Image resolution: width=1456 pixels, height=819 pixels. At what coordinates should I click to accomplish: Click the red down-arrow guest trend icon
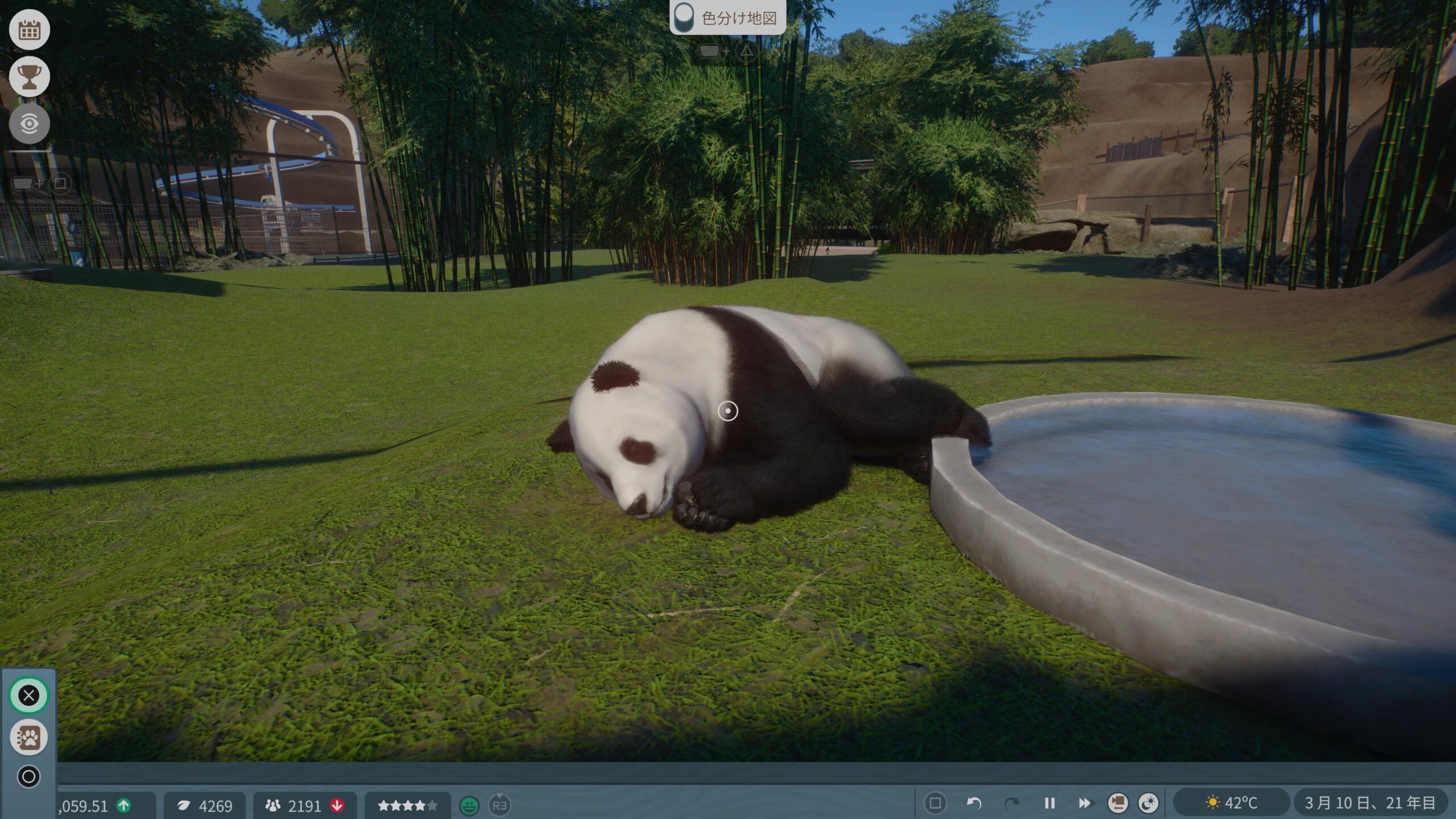coord(337,805)
